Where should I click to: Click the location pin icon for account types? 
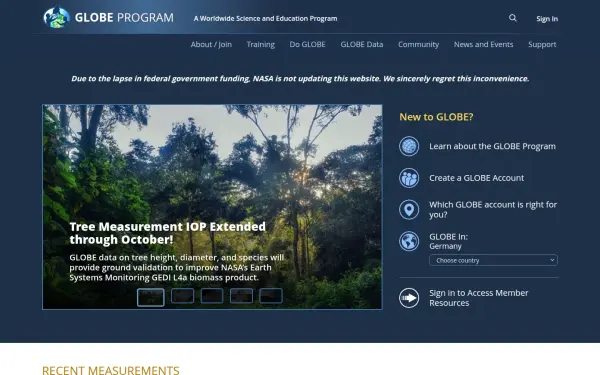409,210
